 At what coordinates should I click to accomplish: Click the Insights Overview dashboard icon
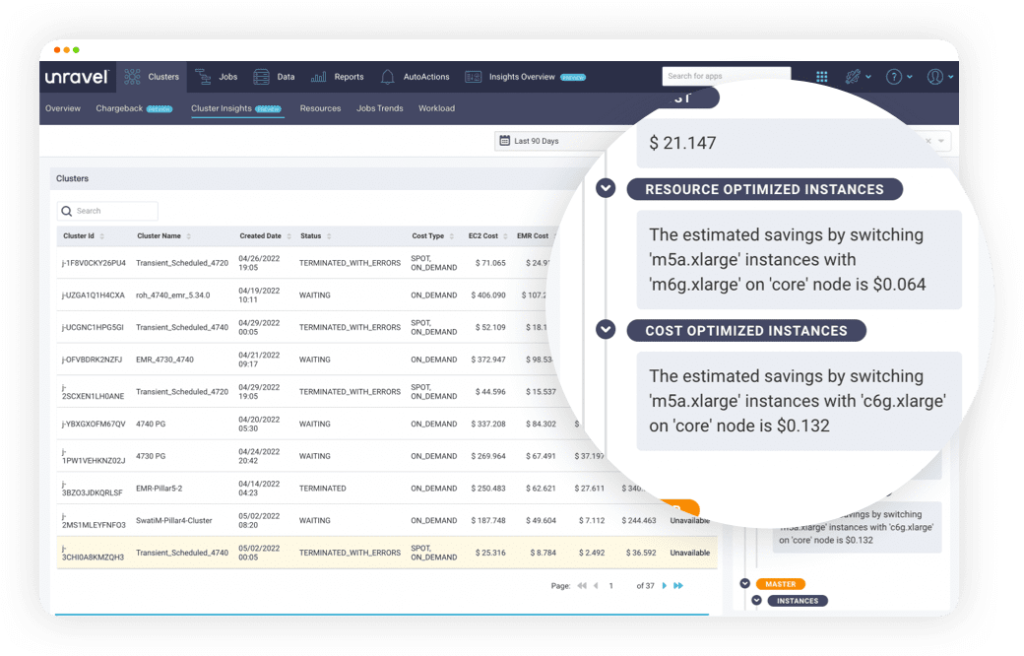click(473, 77)
